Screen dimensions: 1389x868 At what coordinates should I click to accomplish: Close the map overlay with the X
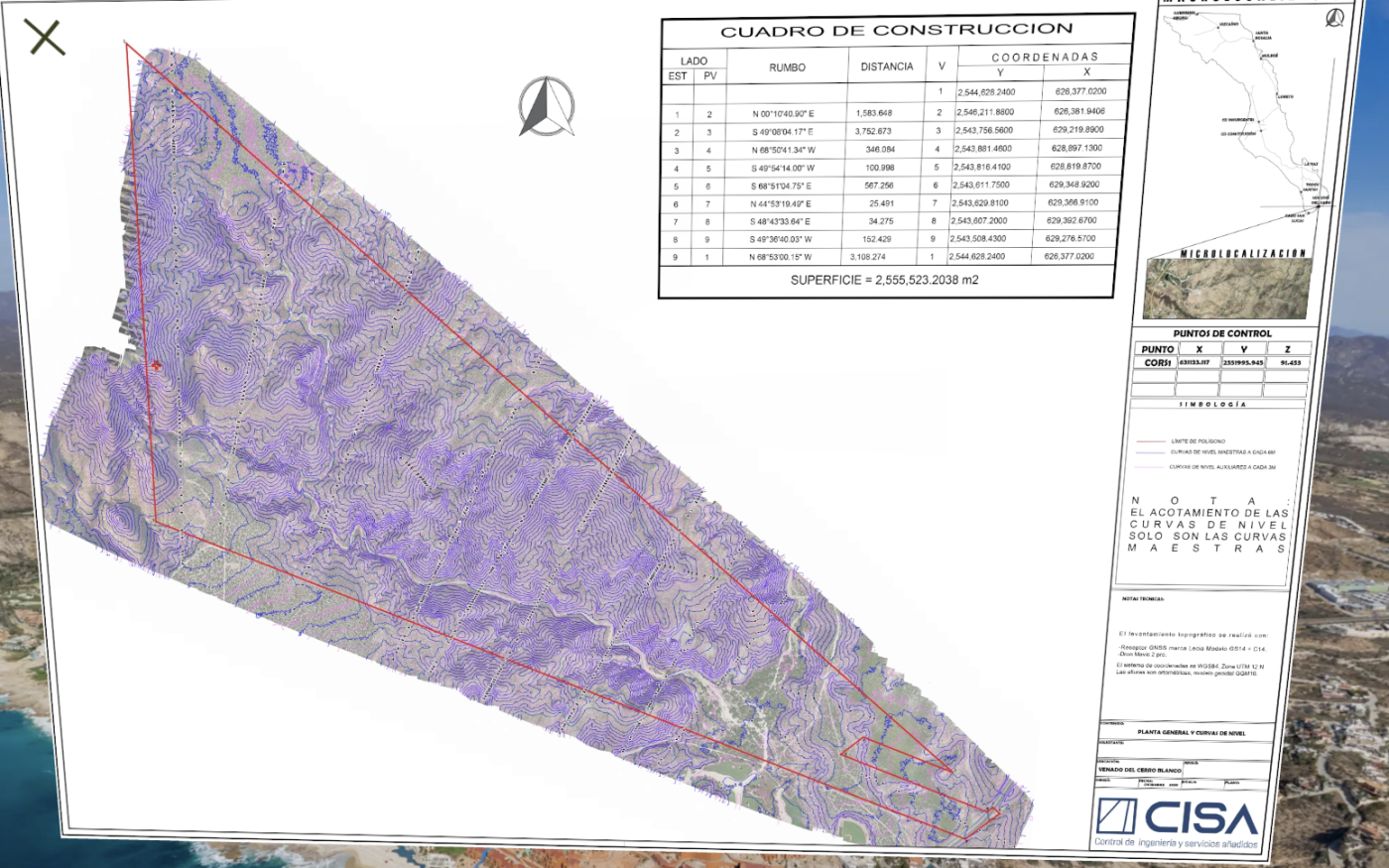[x=45, y=38]
